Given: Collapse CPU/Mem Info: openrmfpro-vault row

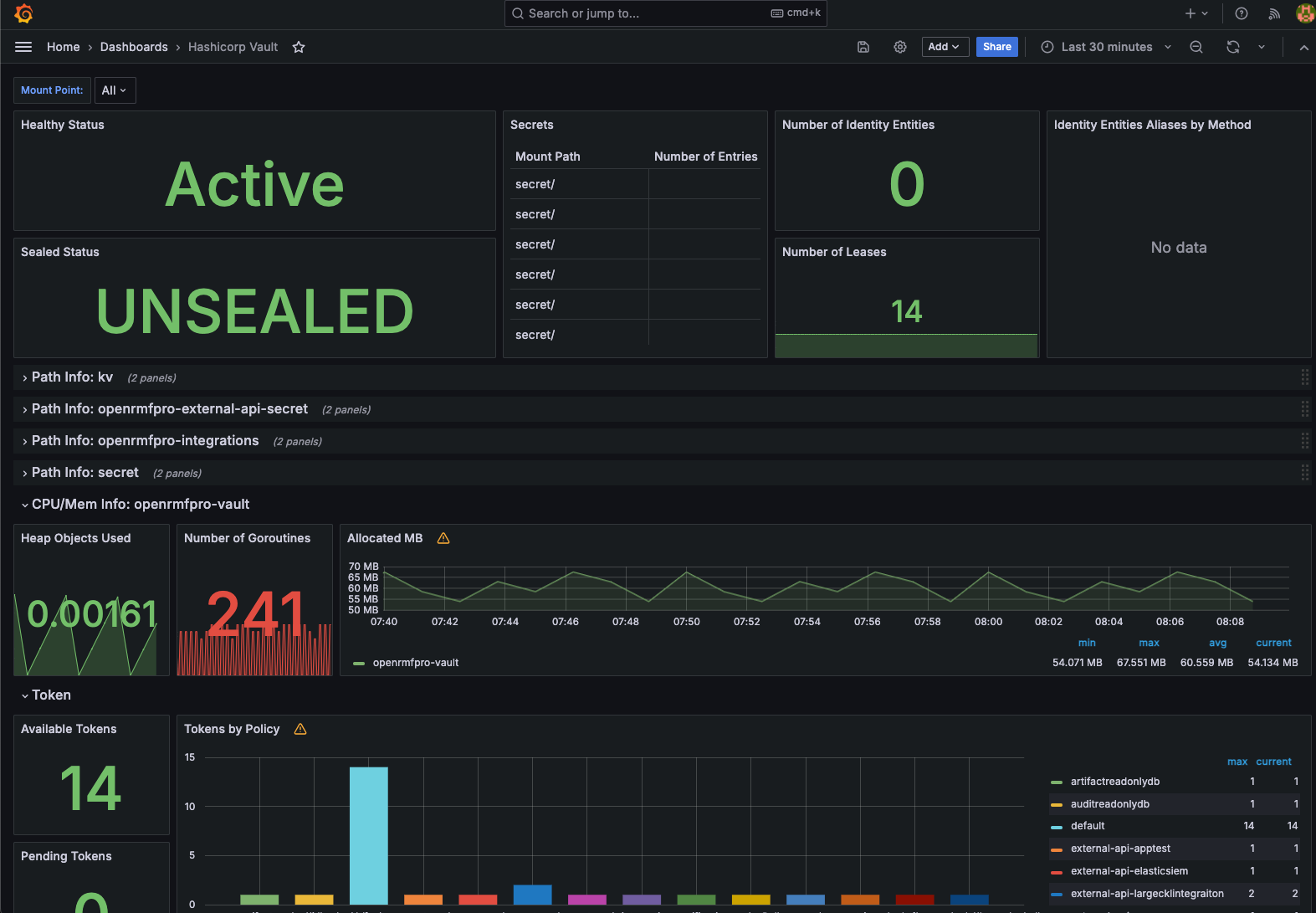Looking at the screenshot, I should click(141, 505).
